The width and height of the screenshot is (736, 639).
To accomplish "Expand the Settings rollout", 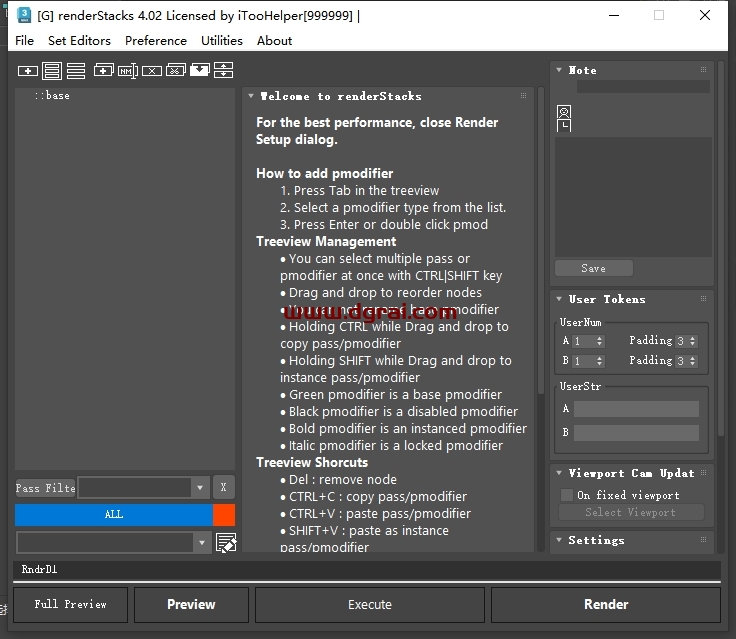I will [x=559, y=539].
